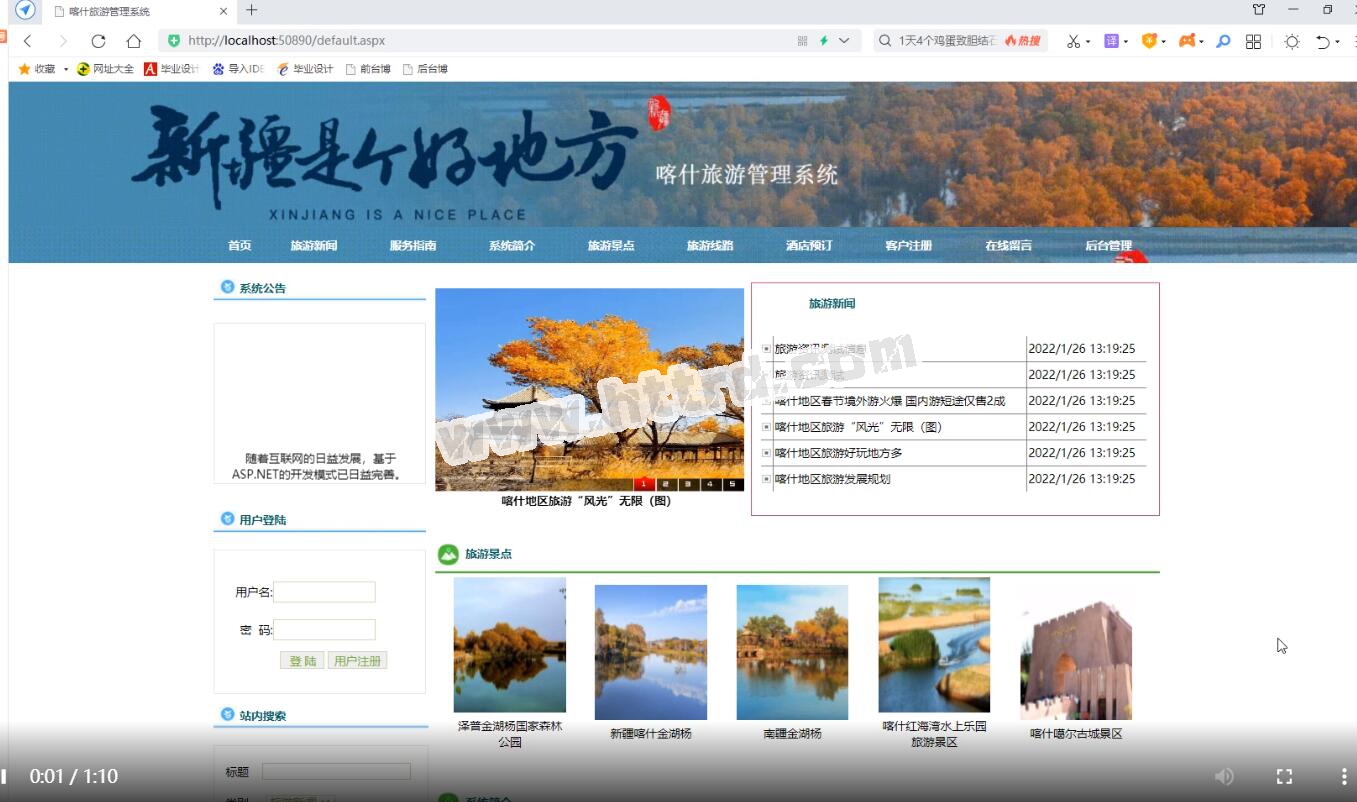Open the 喀什红海湾水上乐园 thumbnail
This screenshot has width=1357, height=802.
coord(934,645)
